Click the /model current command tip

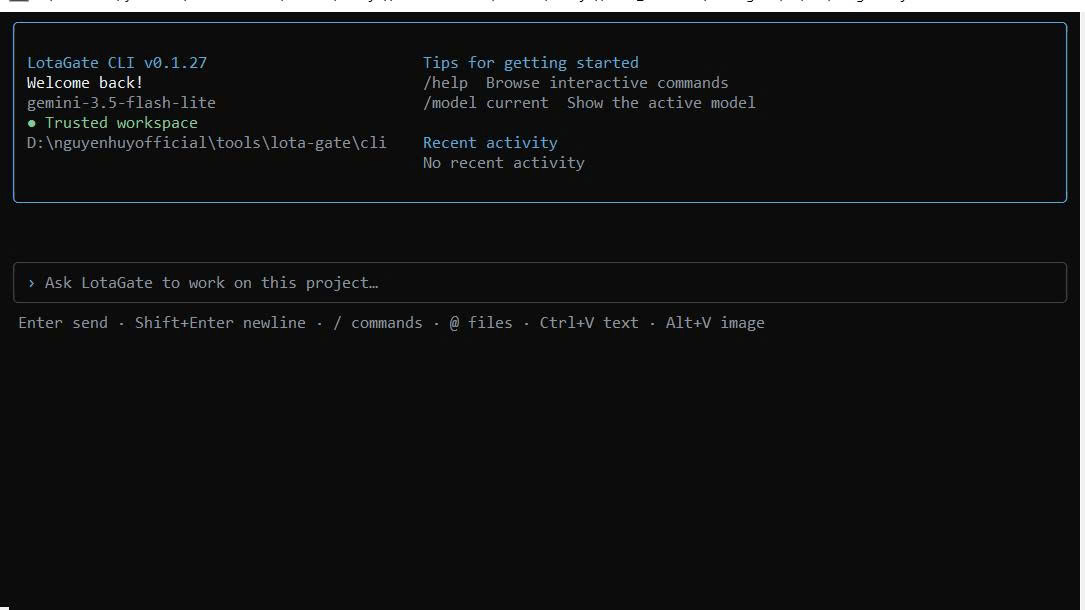pyautogui.click(x=486, y=103)
